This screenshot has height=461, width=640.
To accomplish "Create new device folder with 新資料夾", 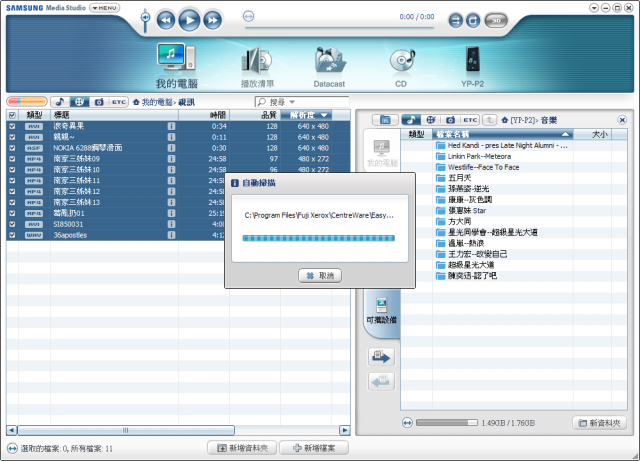I will click(600, 423).
